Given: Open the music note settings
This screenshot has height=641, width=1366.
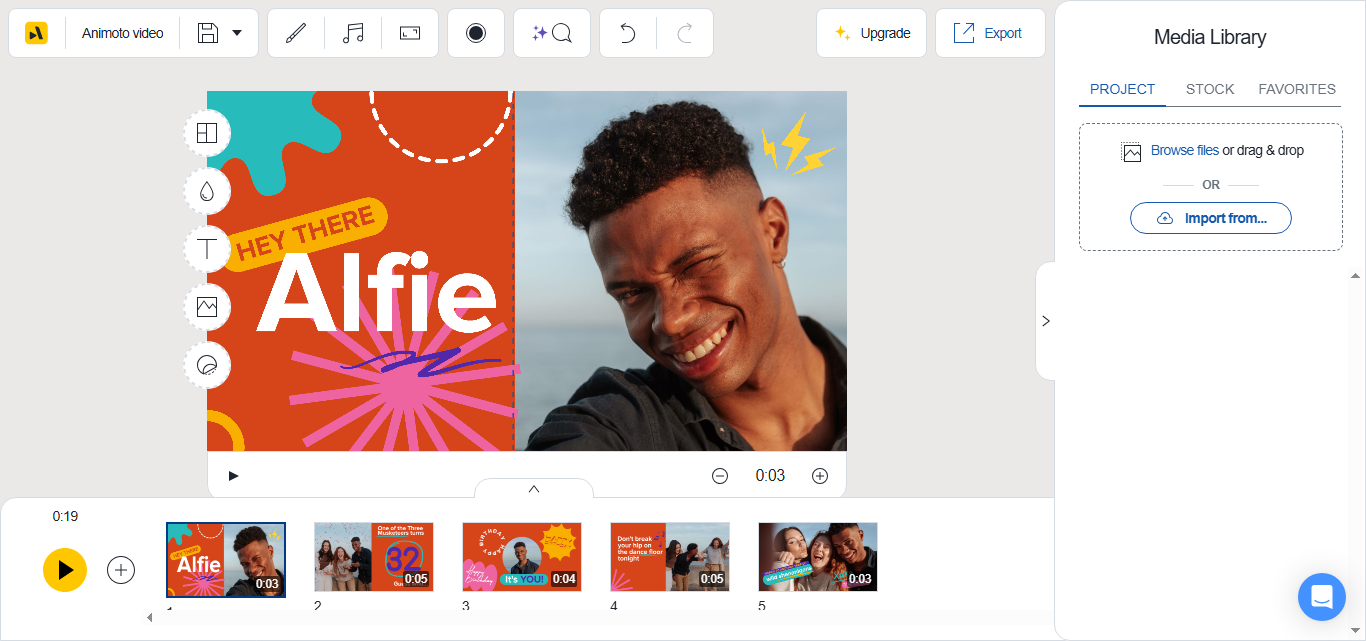Looking at the screenshot, I should (353, 33).
